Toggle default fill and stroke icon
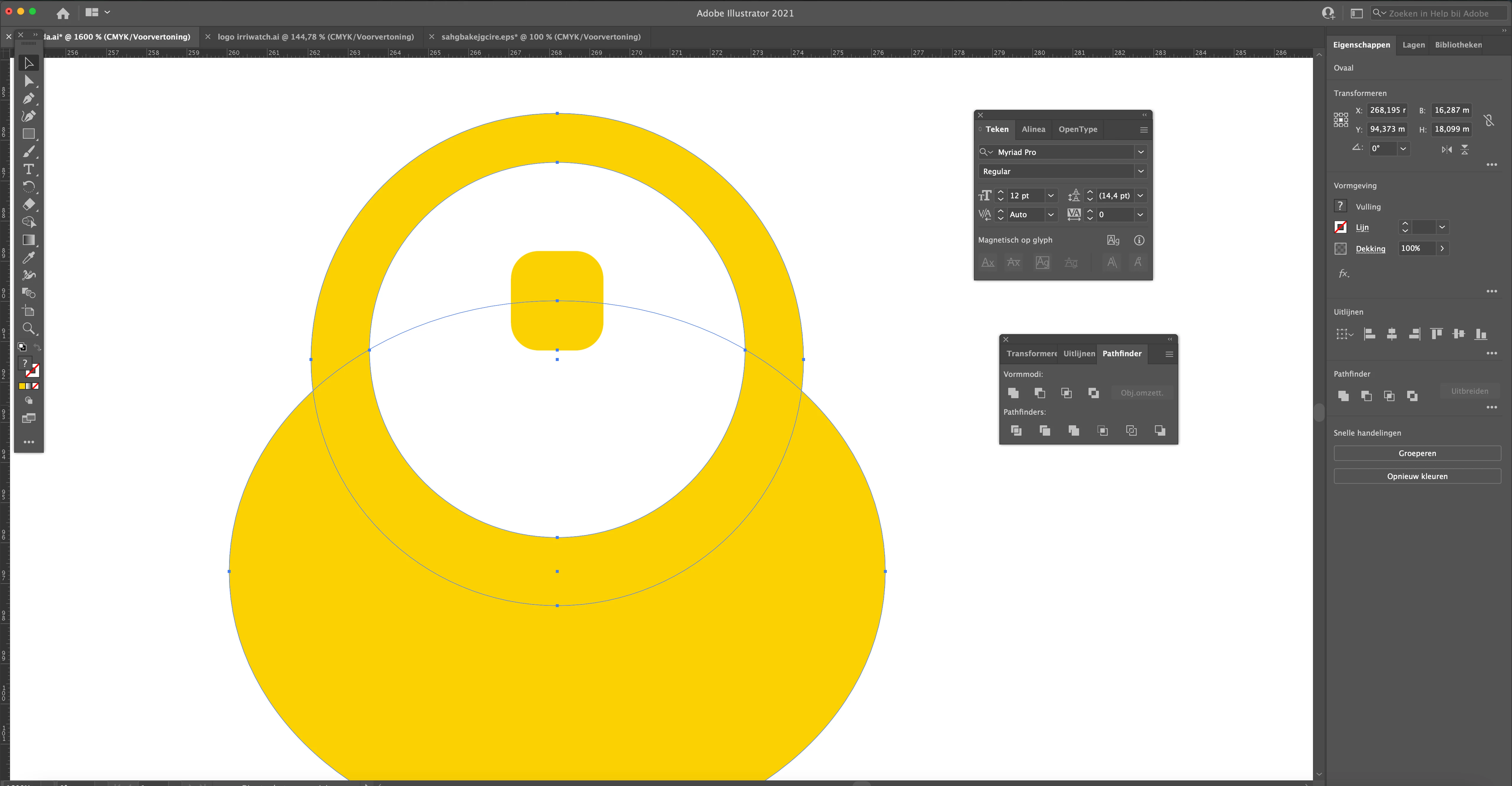The height and width of the screenshot is (786, 1512). coord(22,347)
